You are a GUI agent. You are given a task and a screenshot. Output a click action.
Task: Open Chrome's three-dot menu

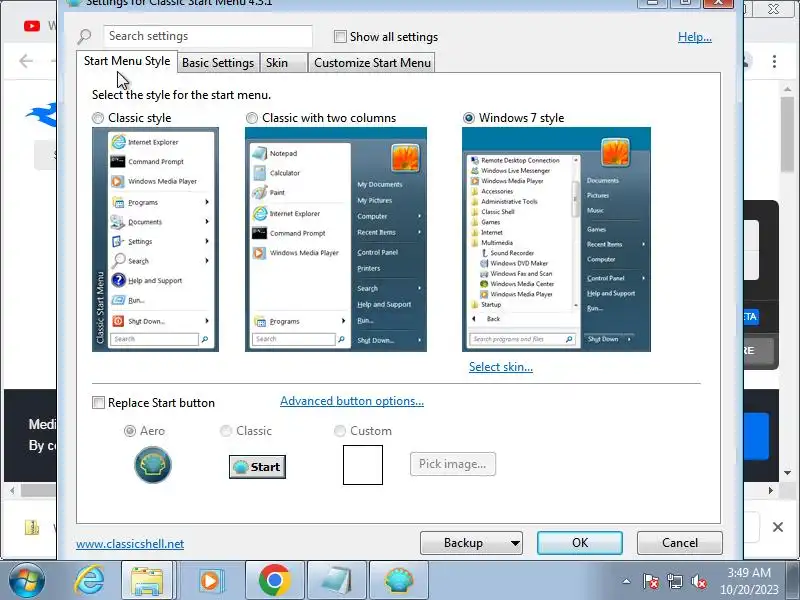click(x=774, y=61)
